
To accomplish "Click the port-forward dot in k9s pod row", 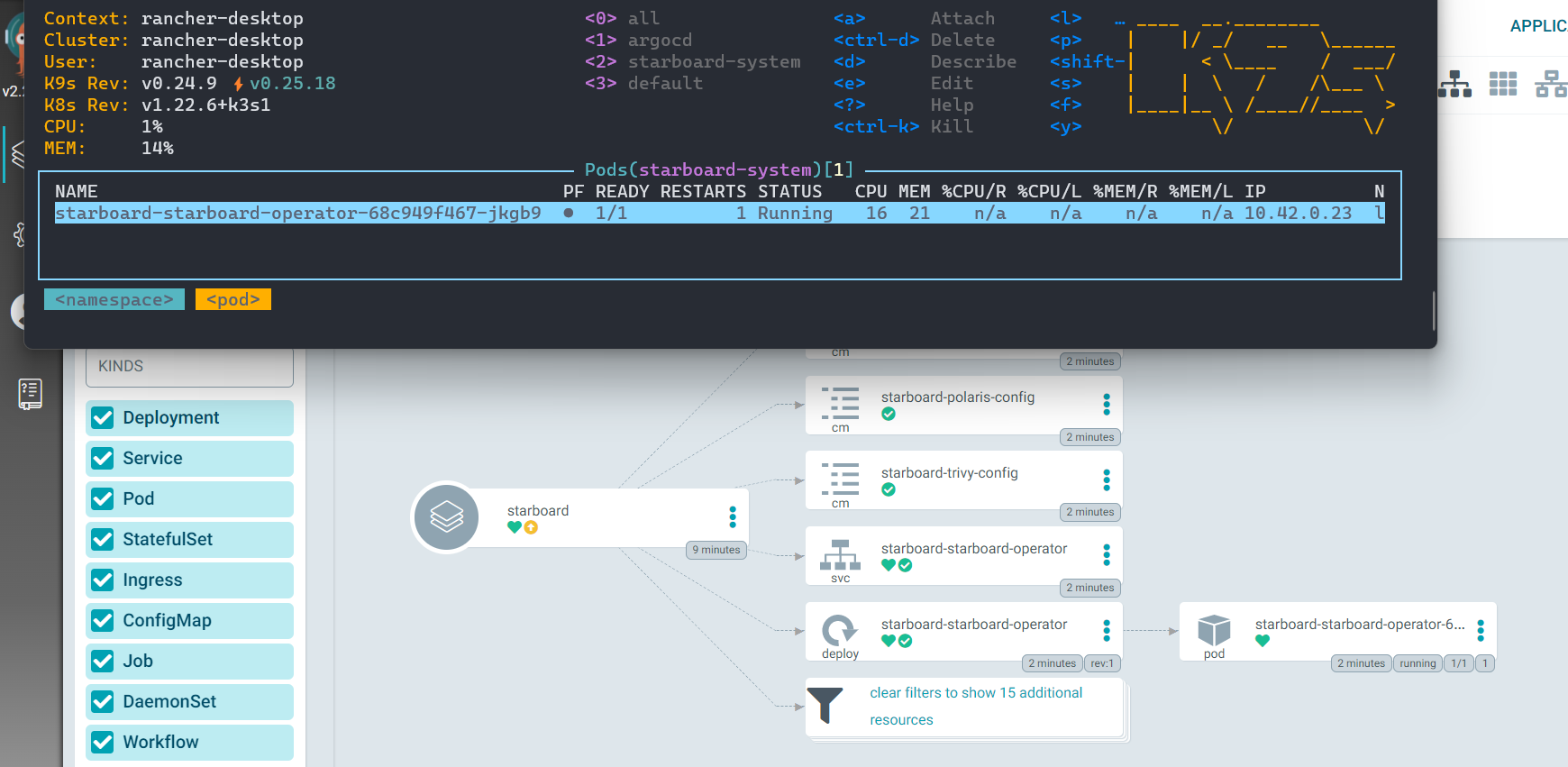I will click(569, 214).
